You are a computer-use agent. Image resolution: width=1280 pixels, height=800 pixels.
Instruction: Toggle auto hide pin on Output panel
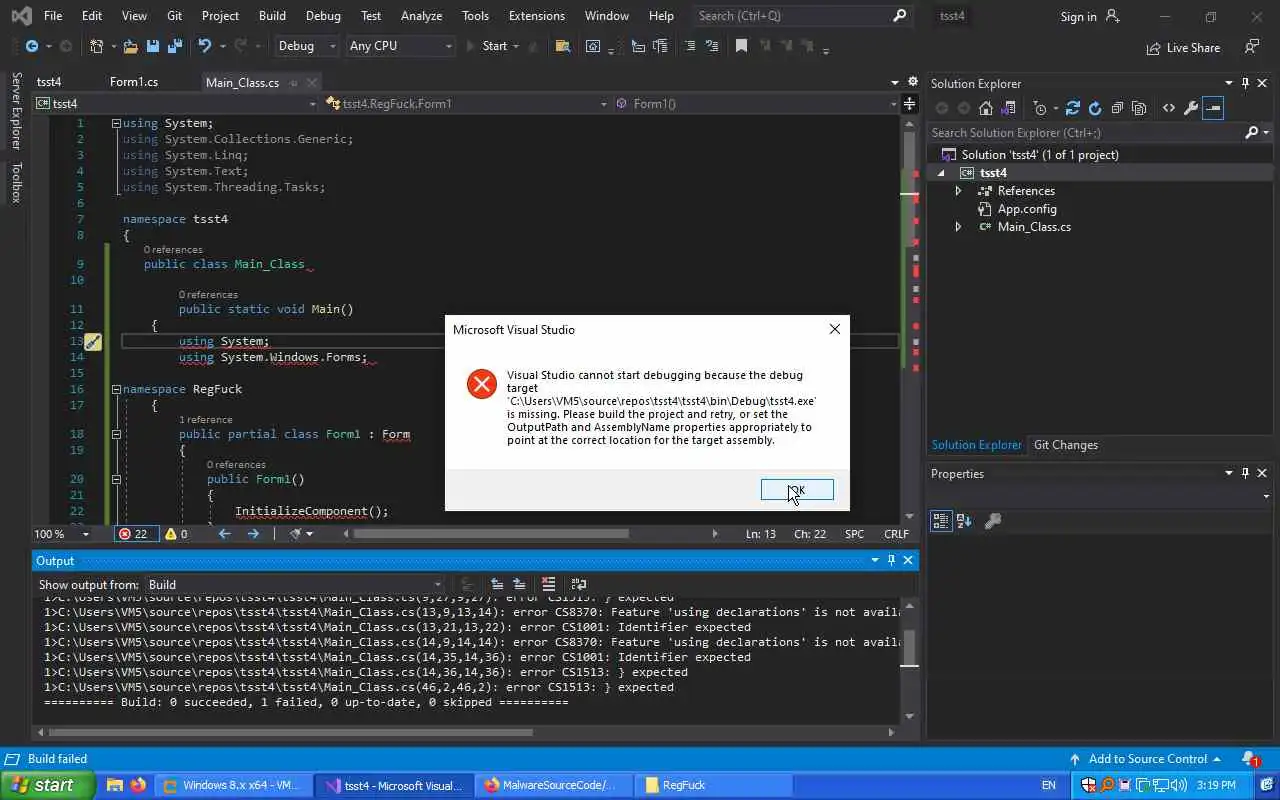pyautogui.click(x=891, y=561)
